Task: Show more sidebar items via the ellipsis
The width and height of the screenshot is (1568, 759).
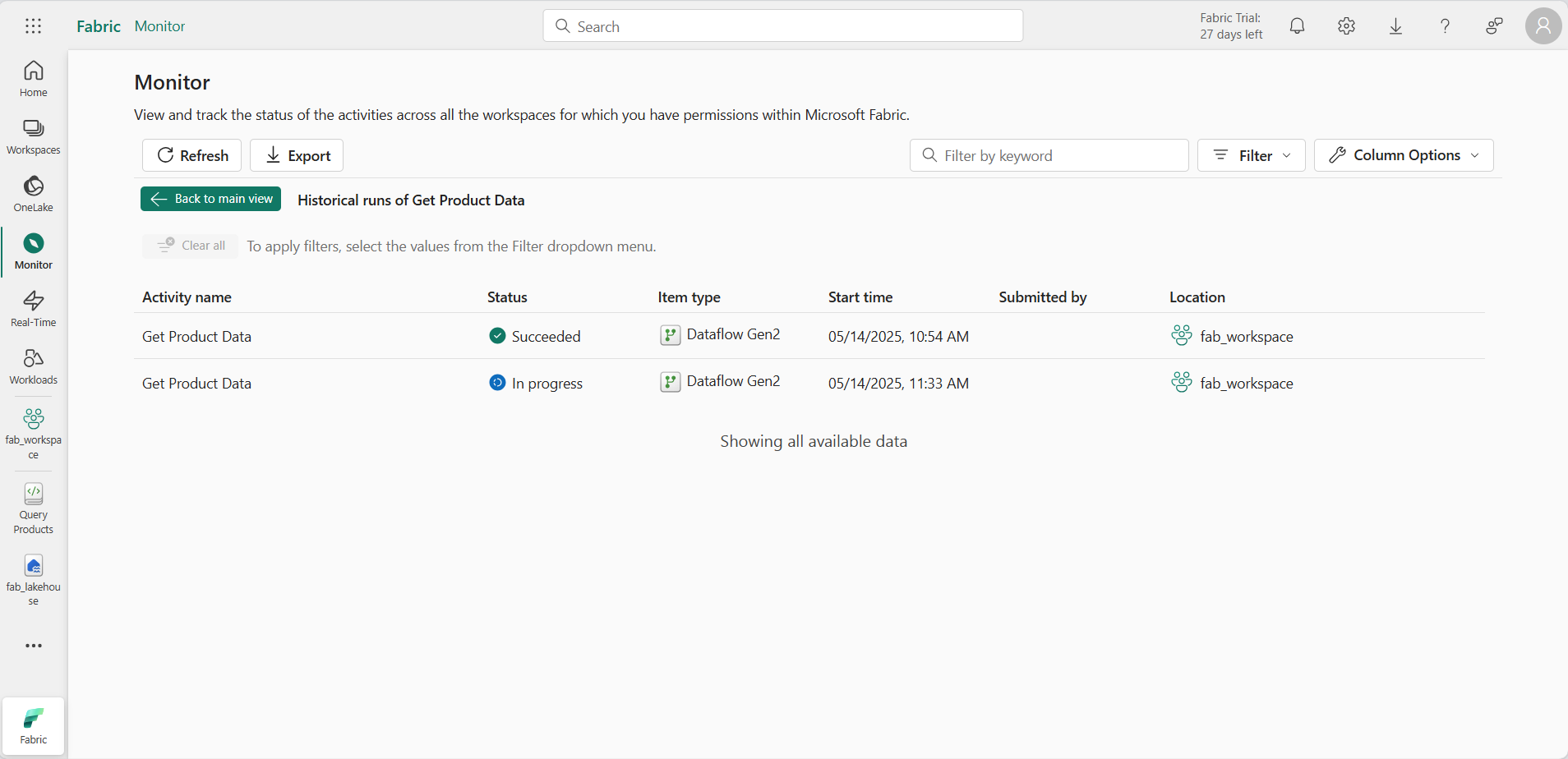Action: (34, 646)
